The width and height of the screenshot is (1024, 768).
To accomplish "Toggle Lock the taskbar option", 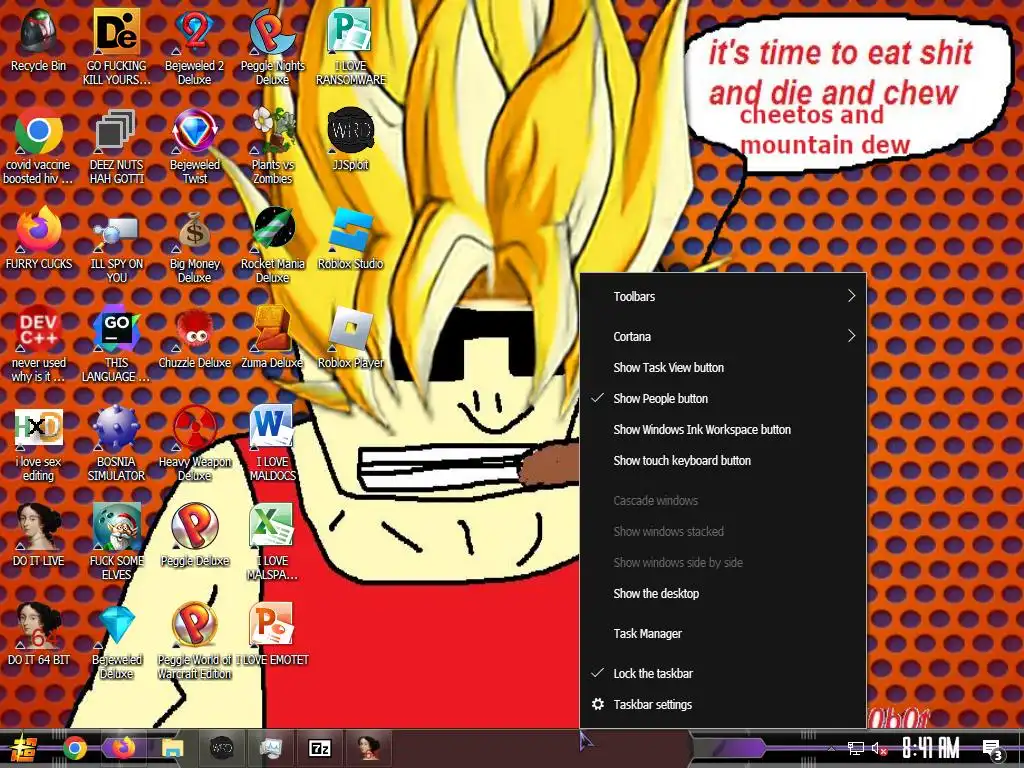I will 723,673.
